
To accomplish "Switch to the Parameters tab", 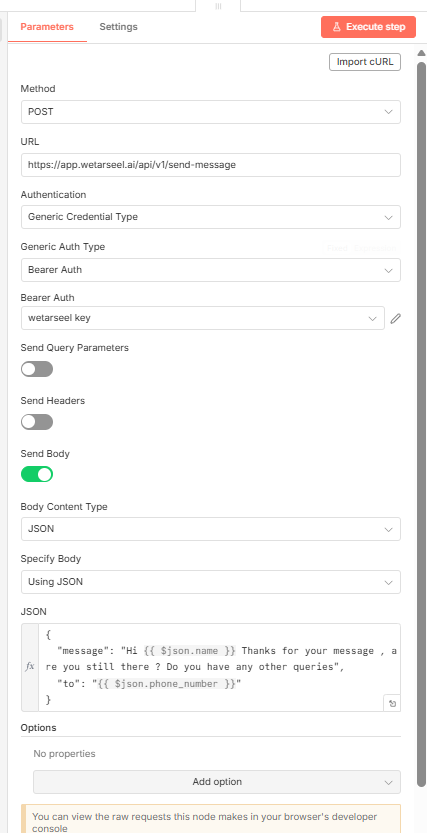I will click(47, 27).
